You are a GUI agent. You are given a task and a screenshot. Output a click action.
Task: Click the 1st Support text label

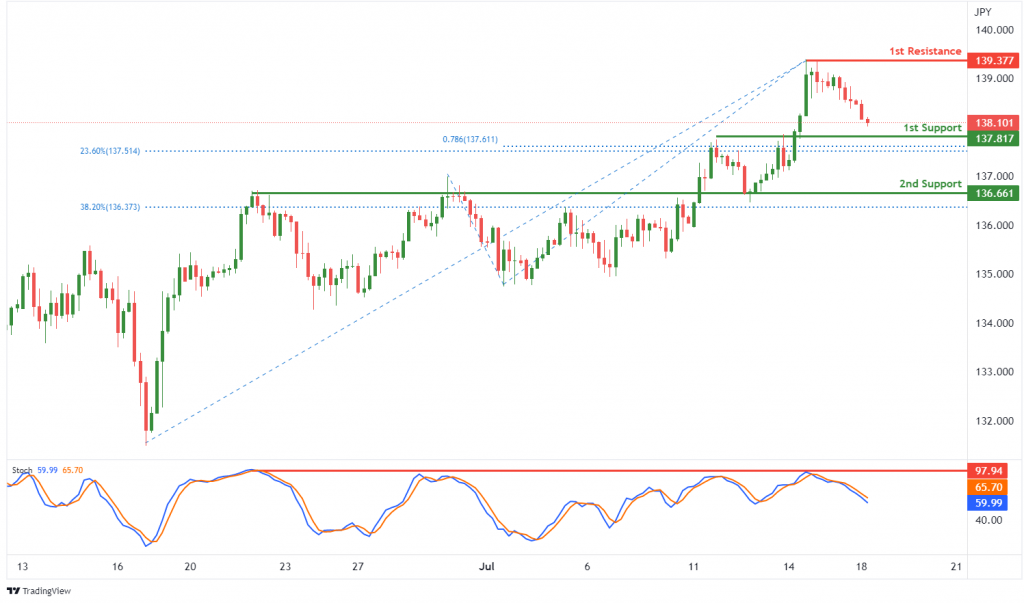tap(932, 128)
